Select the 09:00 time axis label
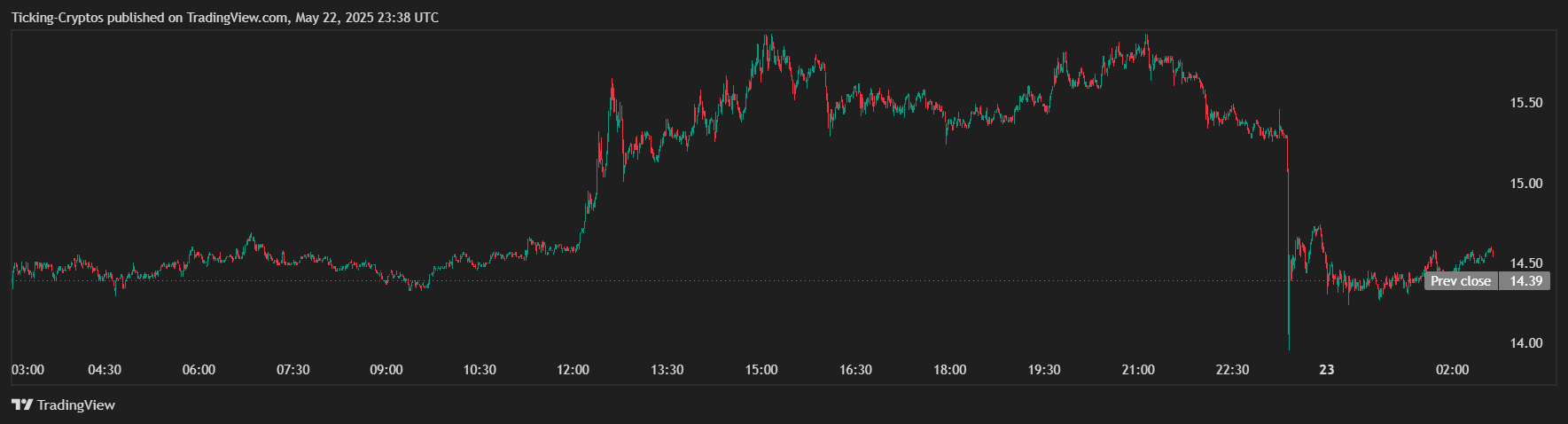Image resolution: width=1568 pixels, height=424 pixels. (386, 370)
